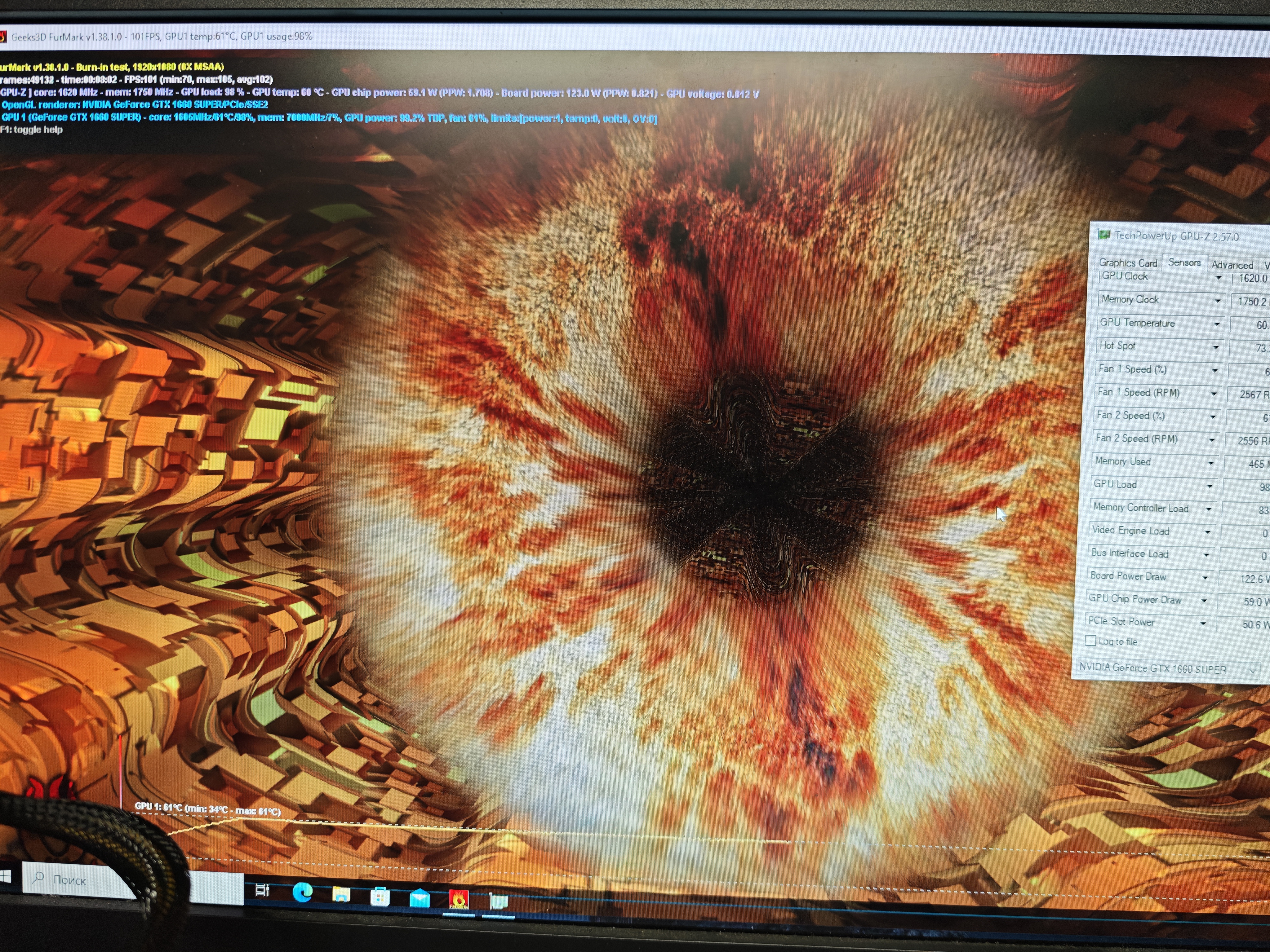Click the GPU 1: 61°C temperature graph label
Viewport: 1270px width, 952px height.
(207, 809)
